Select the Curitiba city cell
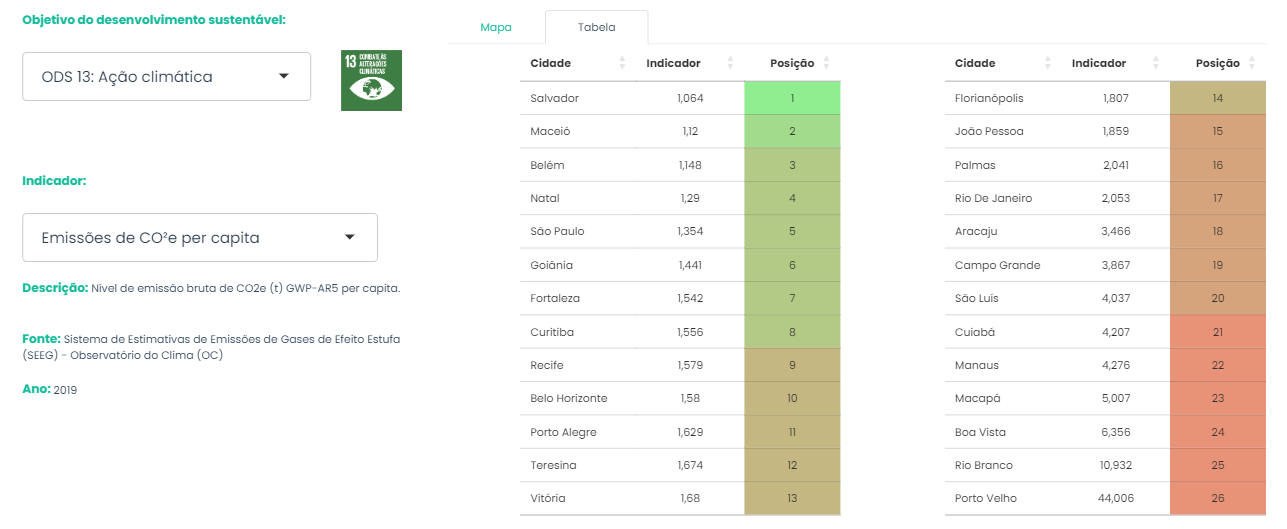Viewport: 1287px width, 529px height. coord(578,332)
